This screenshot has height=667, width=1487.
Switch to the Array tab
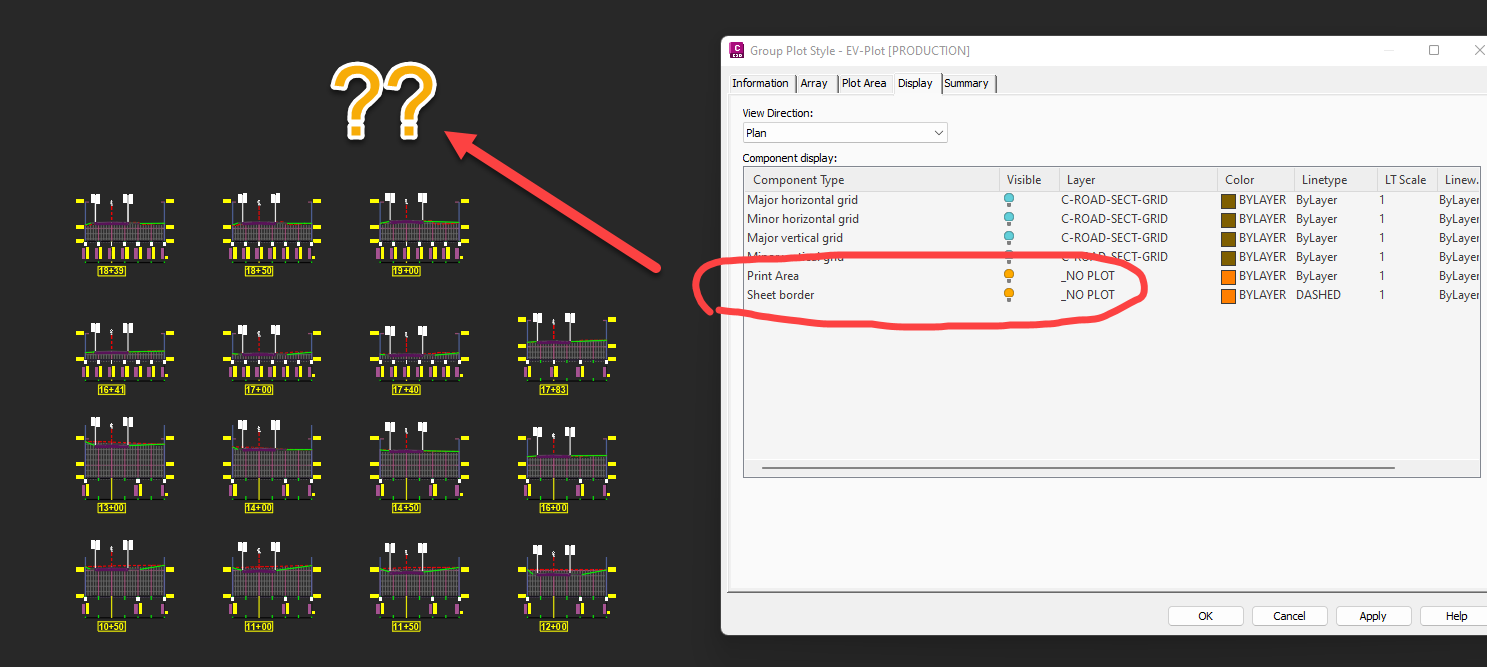(x=813, y=83)
